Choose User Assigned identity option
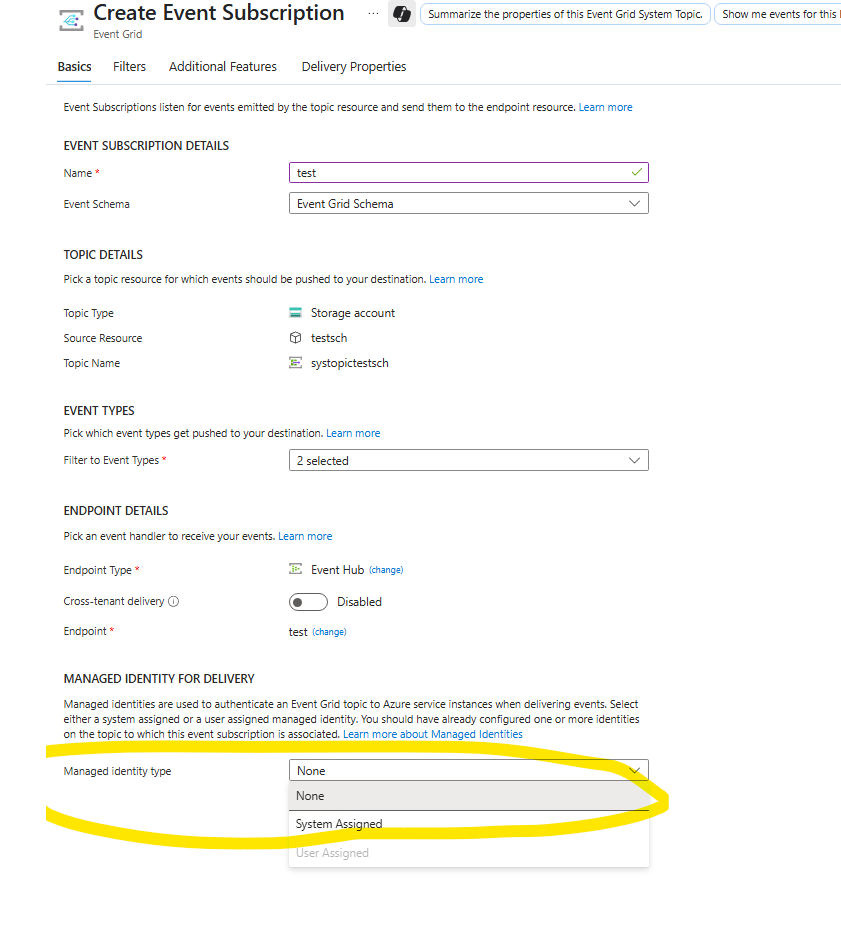This screenshot has height=935, width=841. tap(469, 853)
